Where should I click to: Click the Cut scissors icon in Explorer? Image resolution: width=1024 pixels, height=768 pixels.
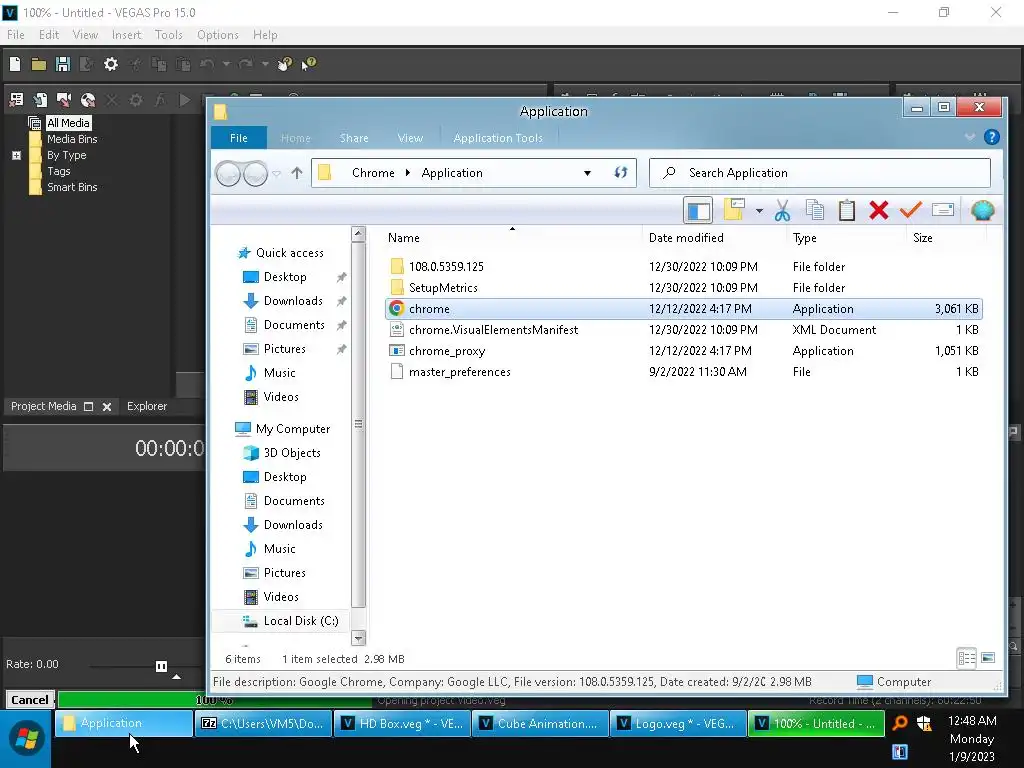tap(782, 210)
